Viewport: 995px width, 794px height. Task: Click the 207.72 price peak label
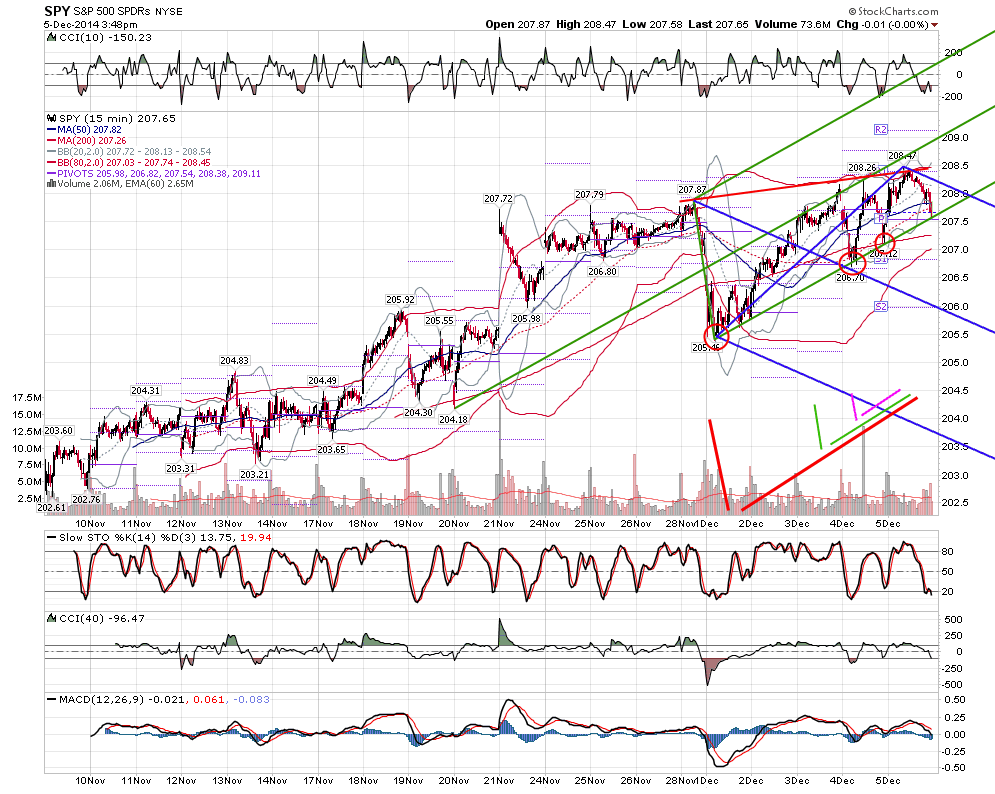498,199
